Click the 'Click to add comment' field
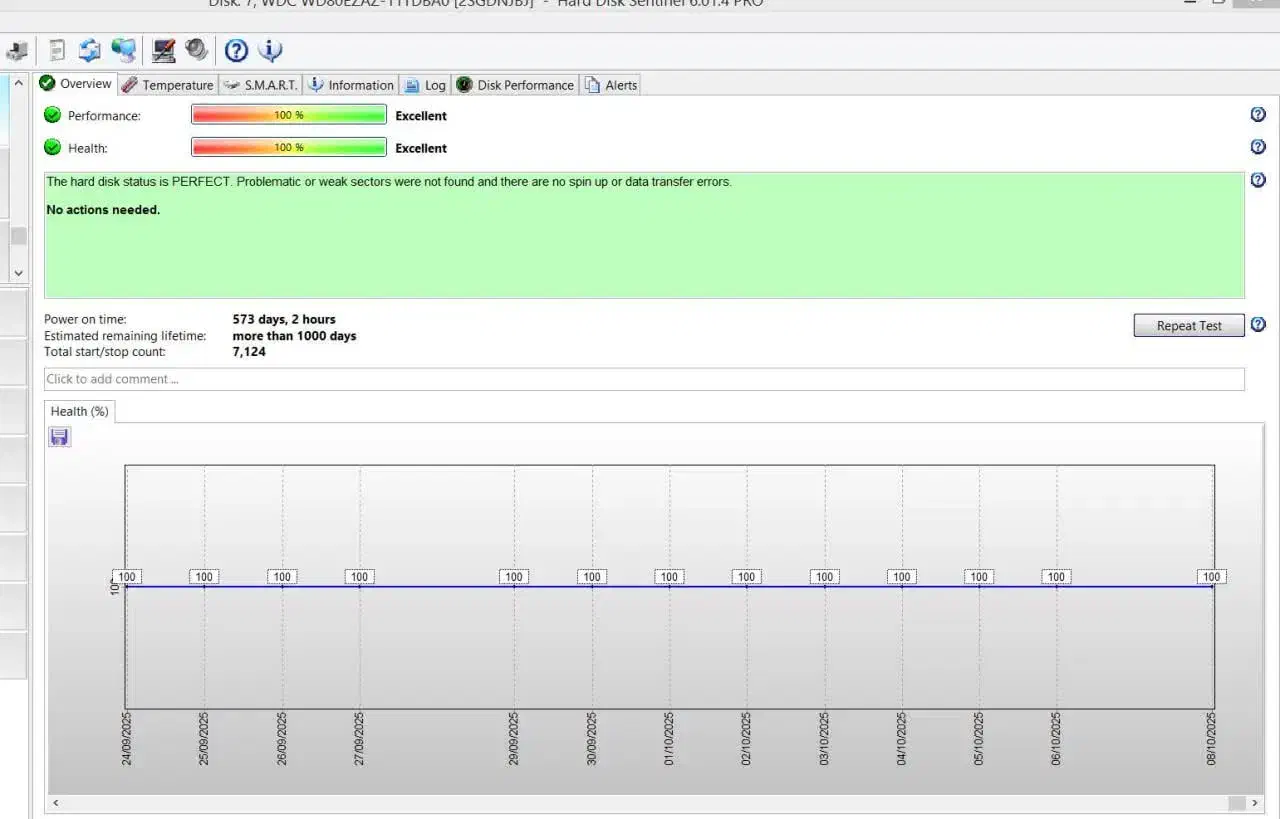1280x819 pixels. click(644, 379)
